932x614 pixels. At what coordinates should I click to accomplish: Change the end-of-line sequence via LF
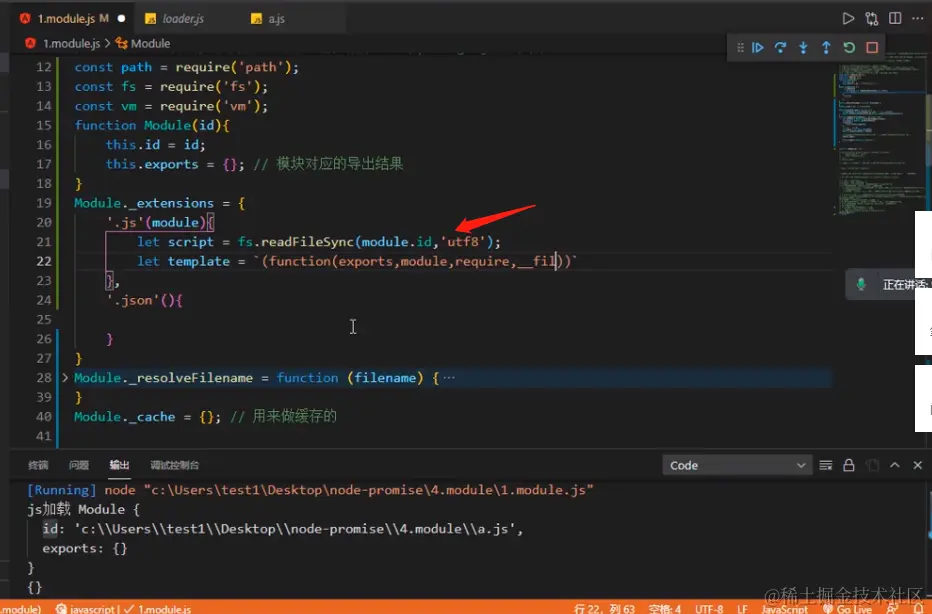[742, 609]
